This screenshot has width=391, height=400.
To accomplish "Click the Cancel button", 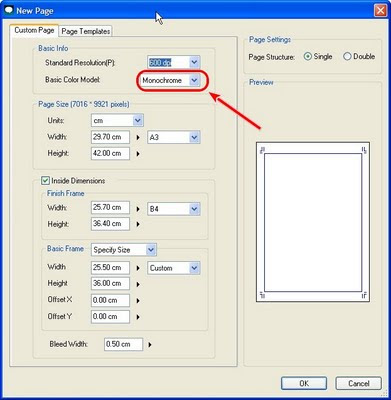I will [x=358, y=383].
